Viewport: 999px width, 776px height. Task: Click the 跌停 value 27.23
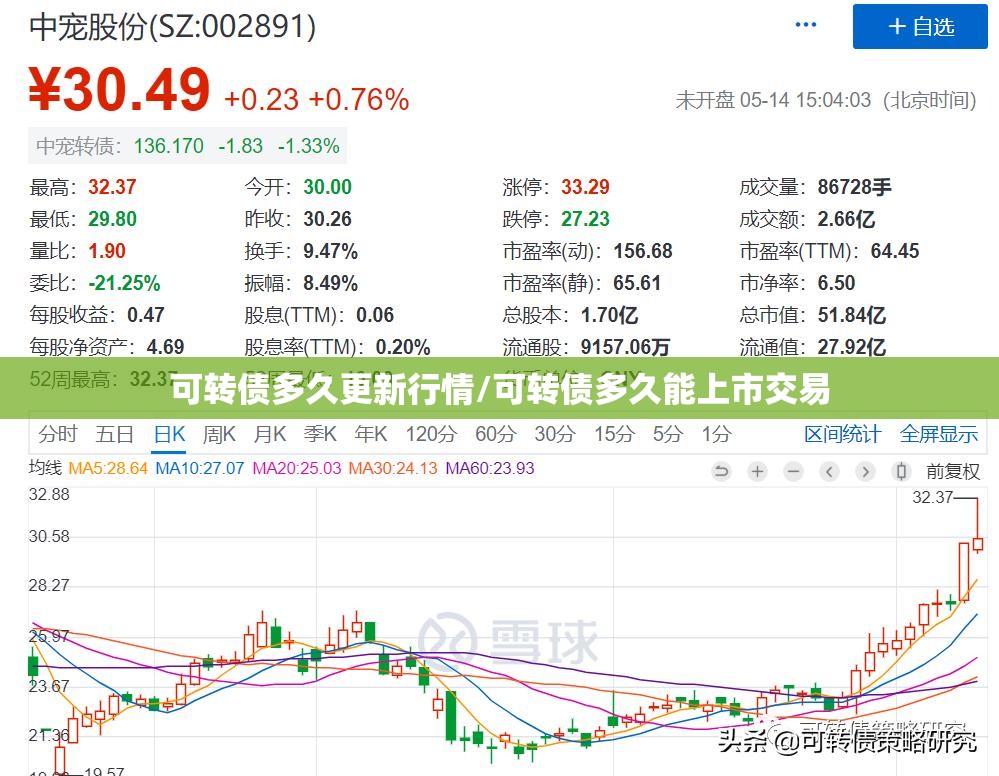coord(585,219)
